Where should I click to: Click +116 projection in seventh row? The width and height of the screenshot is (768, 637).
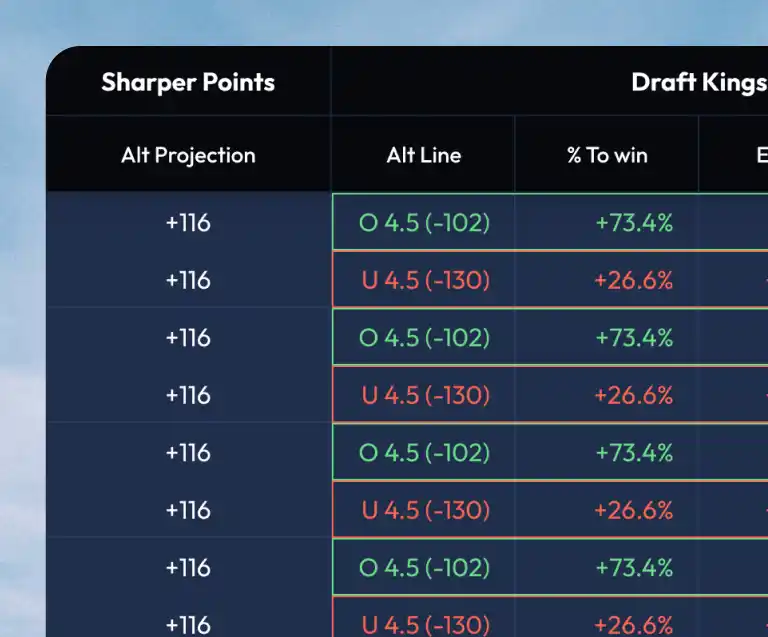pyautogui.click(x=188, y=567)
